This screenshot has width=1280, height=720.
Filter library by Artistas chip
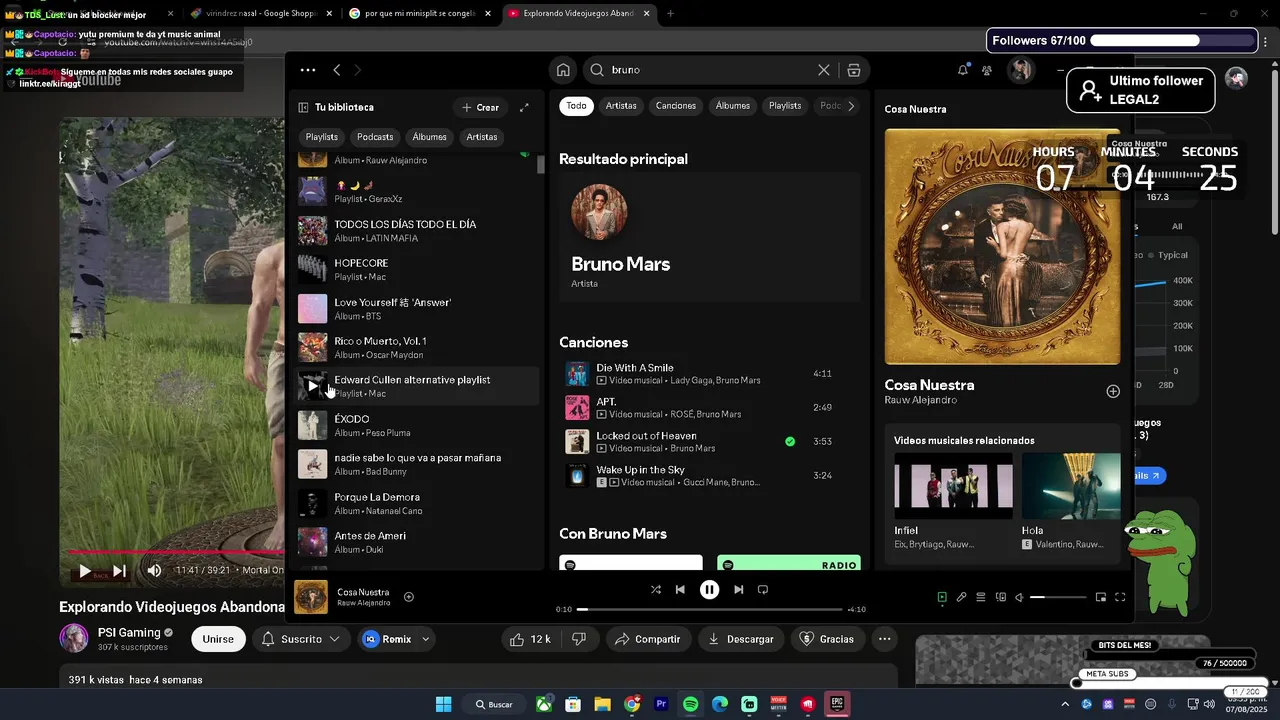482,137
